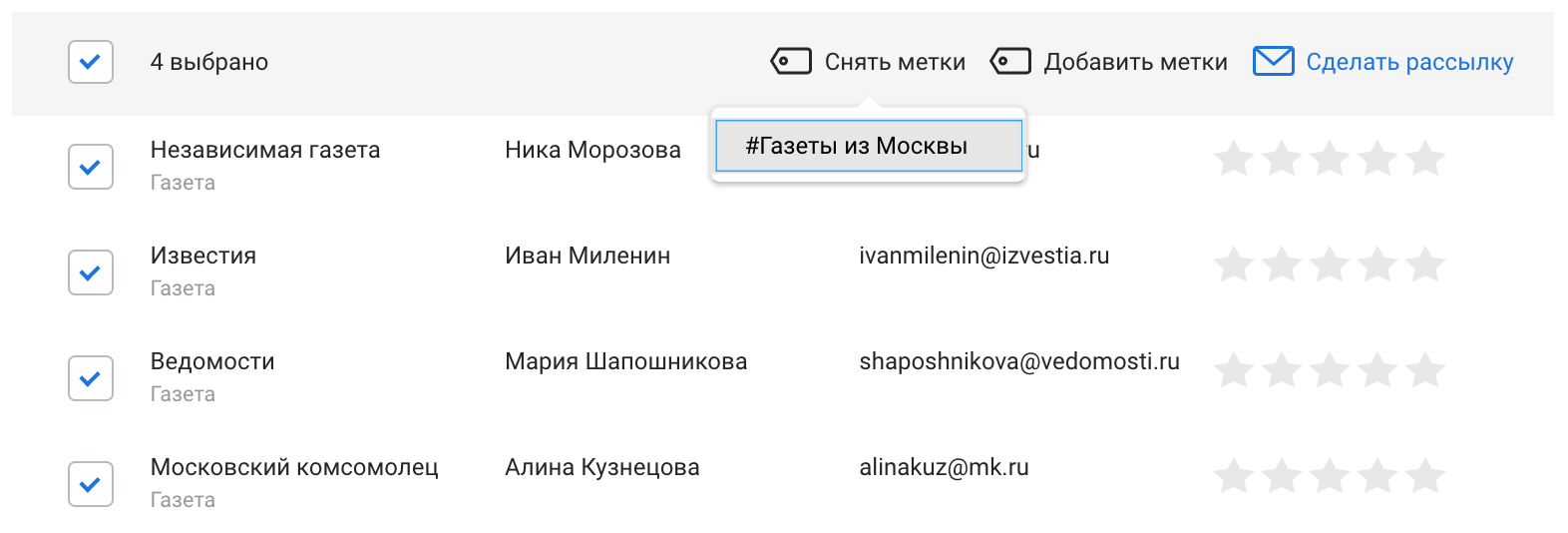Uncheck the Ведомости row checkbox
Screen dimensions: 1568x533
(90, 378)
